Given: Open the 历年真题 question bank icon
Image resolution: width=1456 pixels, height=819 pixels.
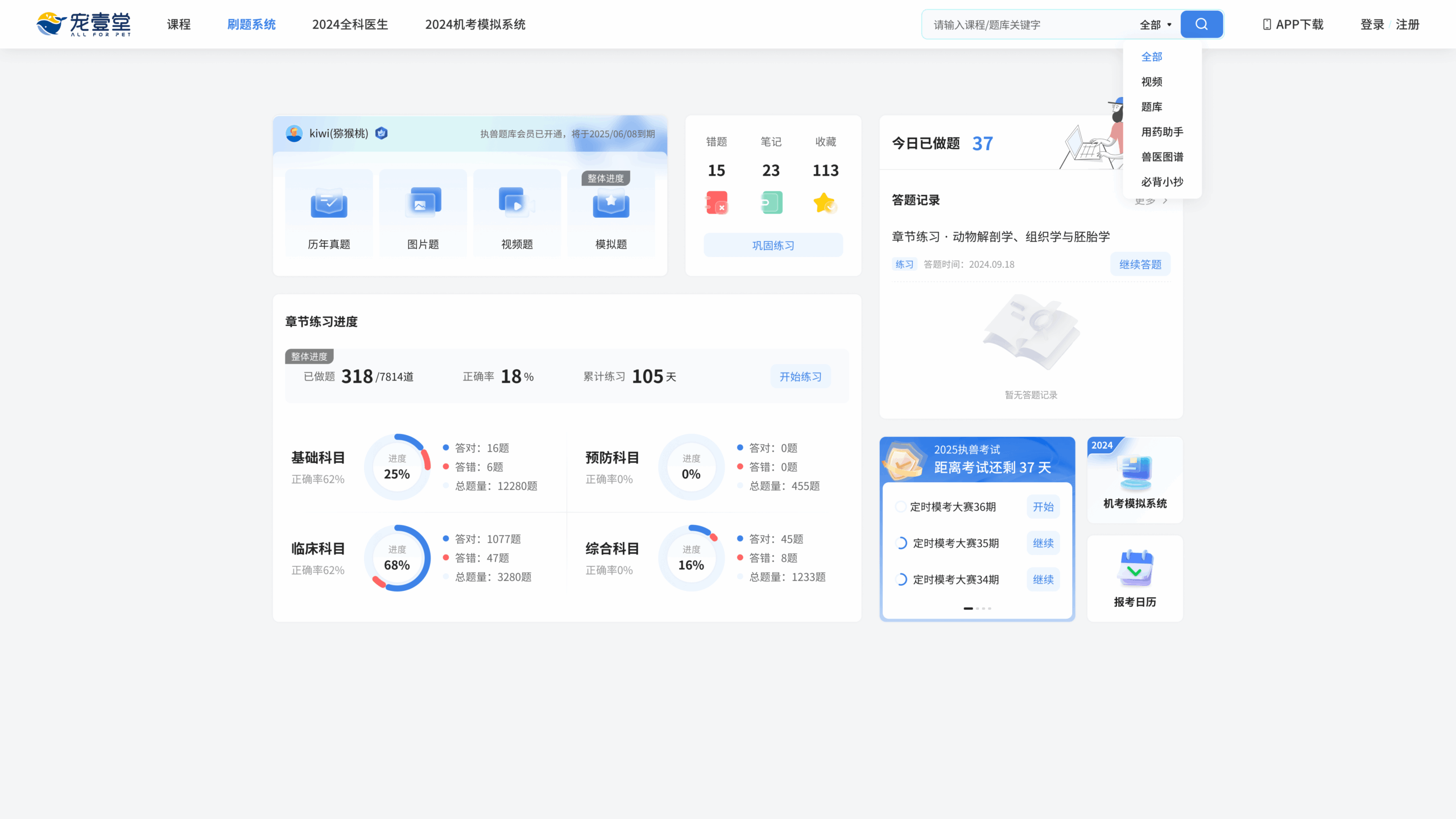Looking at the screenshot, I should [x=329, y=204].
